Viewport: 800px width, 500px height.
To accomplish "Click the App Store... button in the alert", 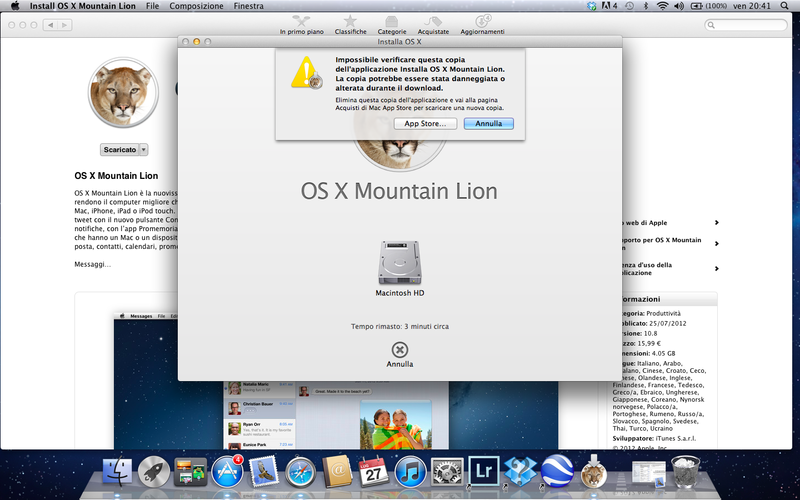I will [x=425, y=123].
